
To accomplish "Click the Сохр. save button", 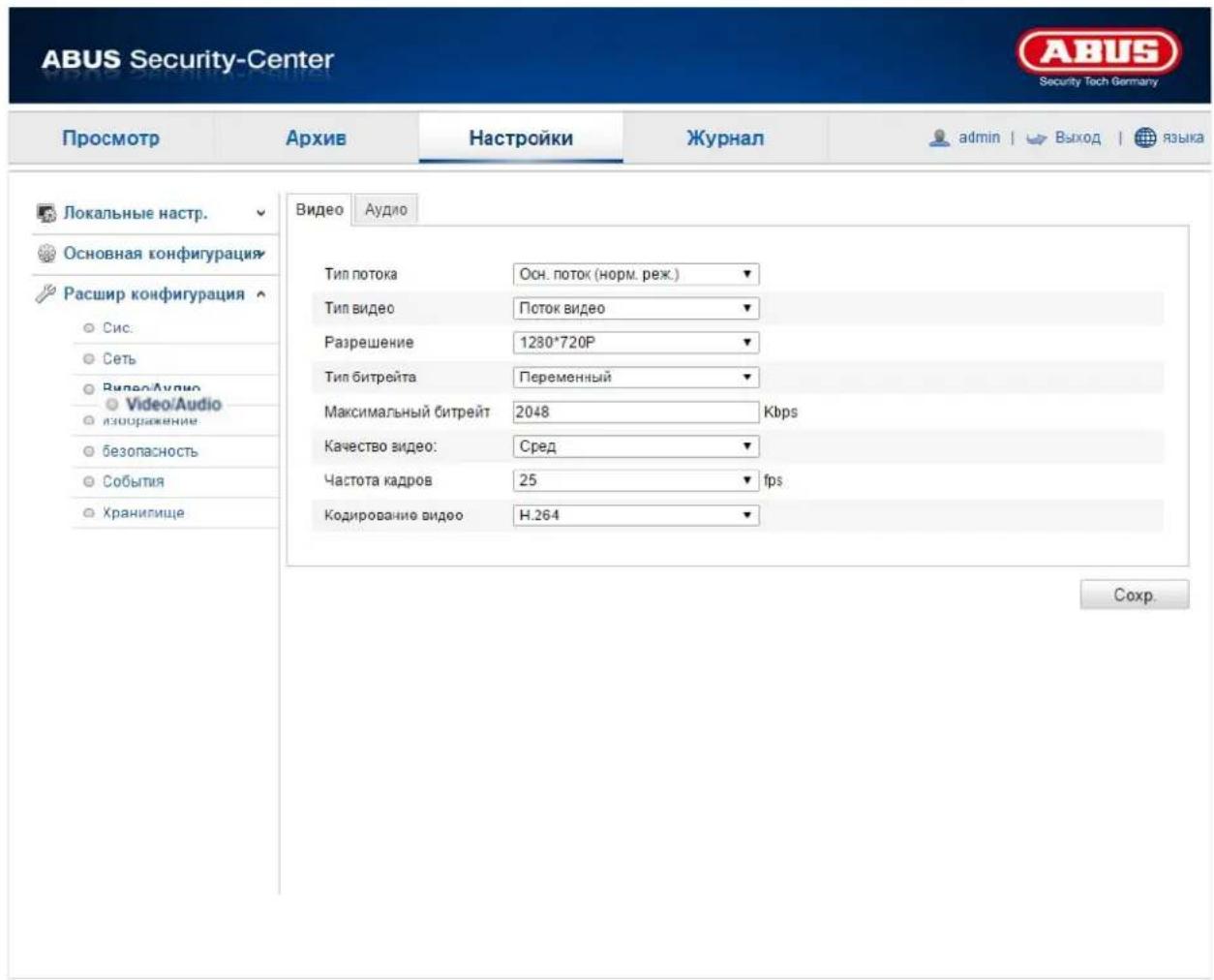I will coord(1135,595).
